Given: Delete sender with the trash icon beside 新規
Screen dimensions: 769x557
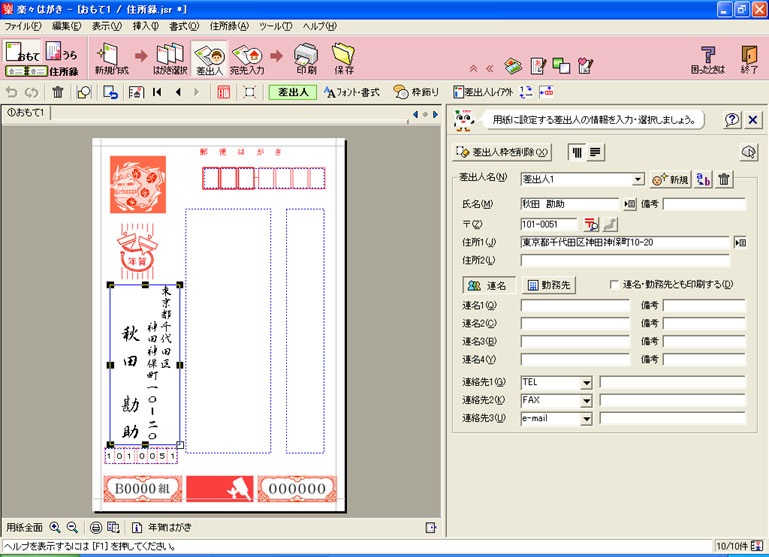Looking at the screenshot, I should (724, 179).
